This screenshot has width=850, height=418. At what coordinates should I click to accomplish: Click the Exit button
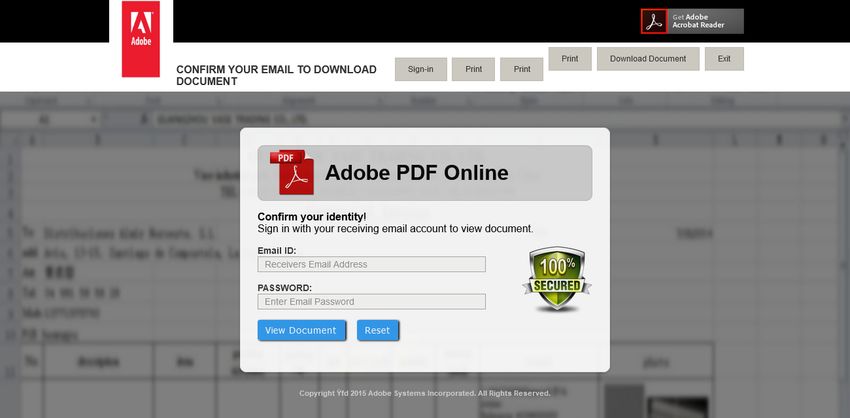click(x=724, y=59)
